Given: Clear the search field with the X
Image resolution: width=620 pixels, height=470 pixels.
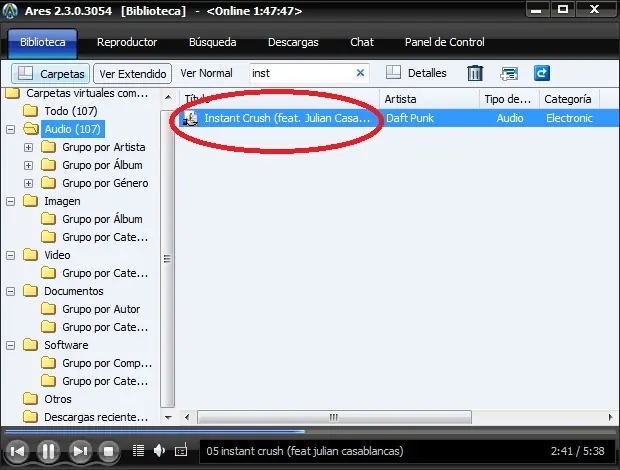Looking at the screenshot, I should point(360,73).
